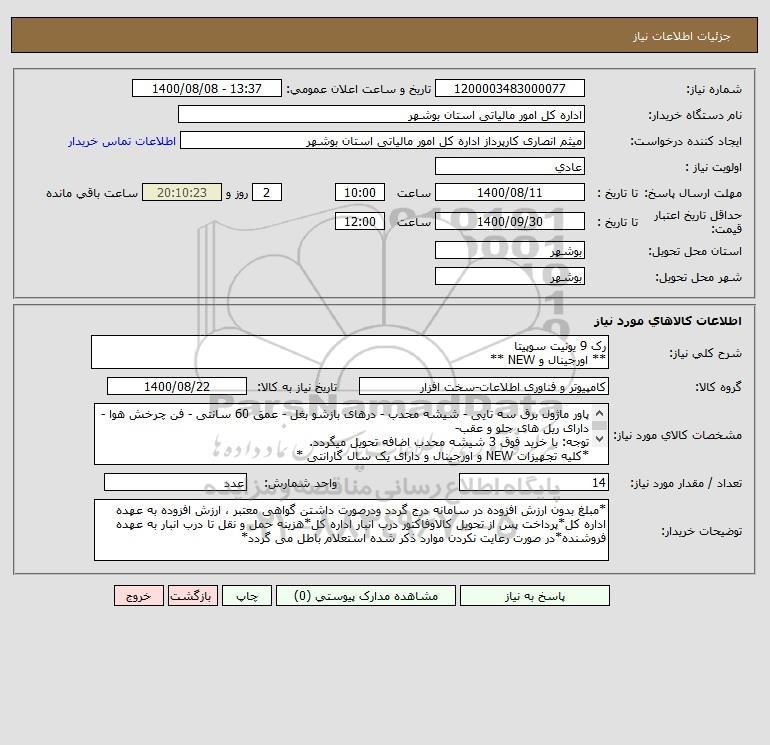The width and height of the screenshot is (770, 745).
Task: Click the goods group field کامپیوتر و فناوری
Action: (x=484, y=386)
